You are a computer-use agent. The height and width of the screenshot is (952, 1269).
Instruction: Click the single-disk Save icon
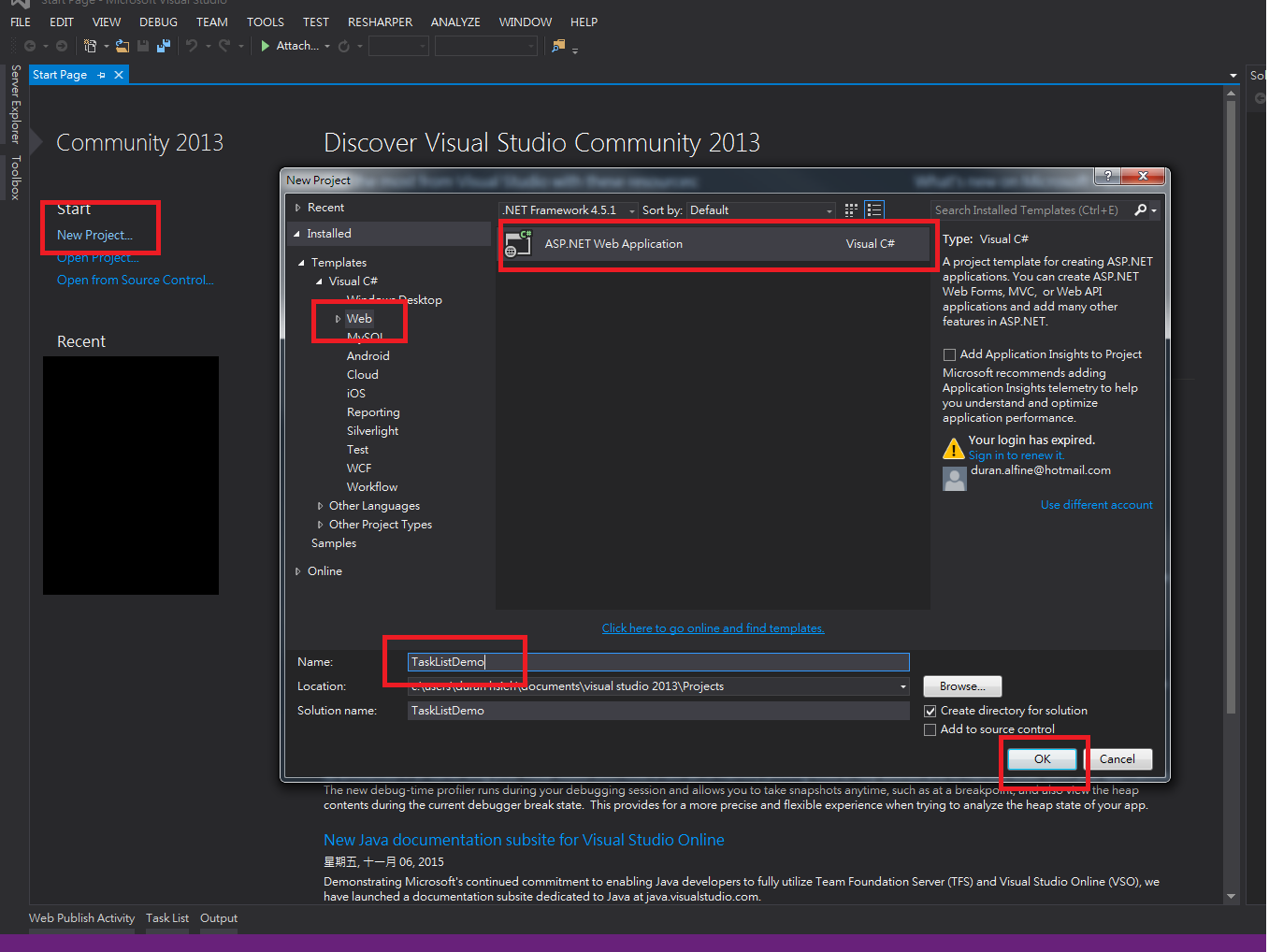(143, 46)
